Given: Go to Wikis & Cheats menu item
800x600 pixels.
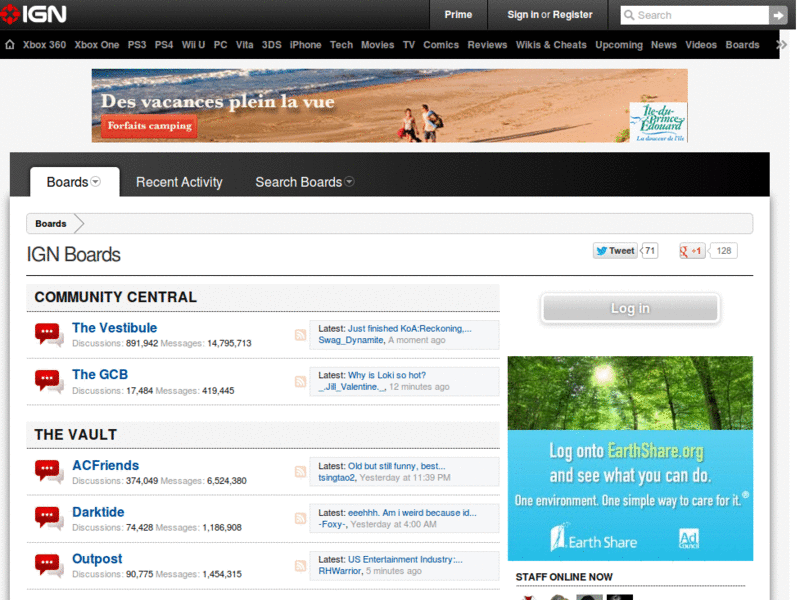Looking at the screenshot, I should click(551, 45).
